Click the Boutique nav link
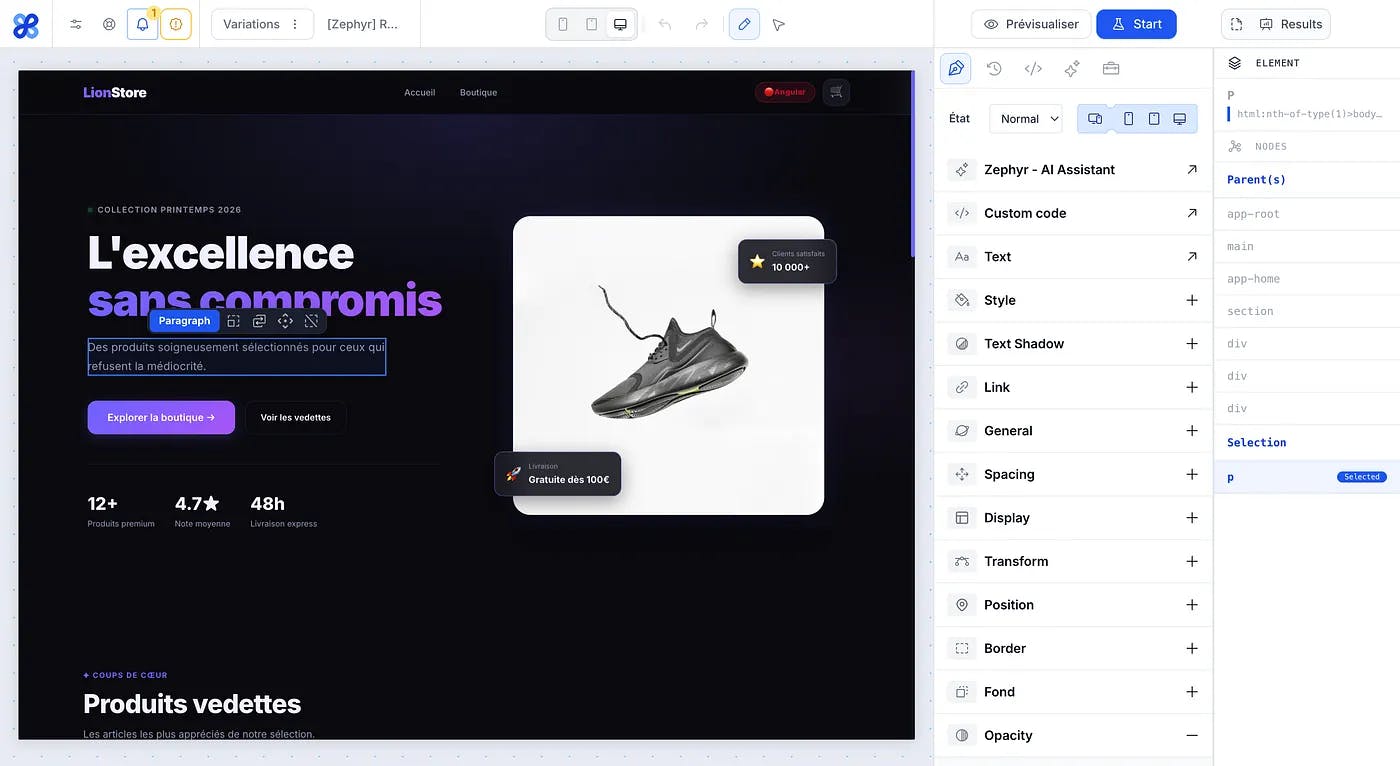Image resolution: width=1400 pixels, height=766 pixels. (x=478, y=93)
